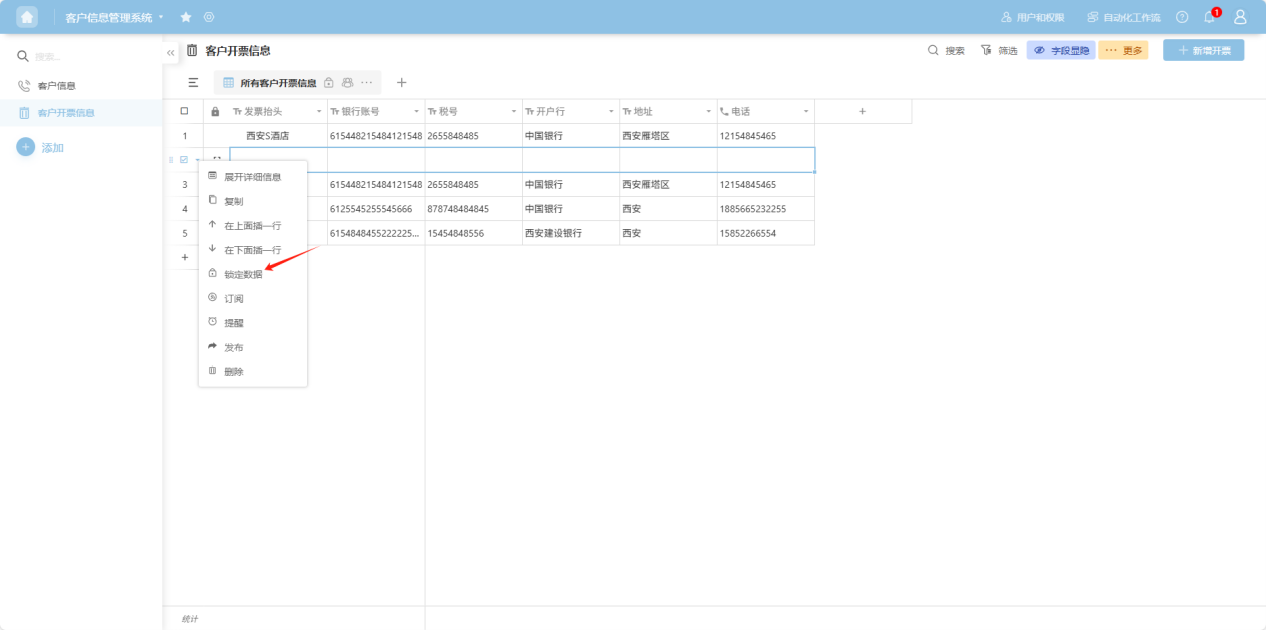Uncheck the checked row 2 checkbox
The image size is (1266, 630).
click(184, 160)
